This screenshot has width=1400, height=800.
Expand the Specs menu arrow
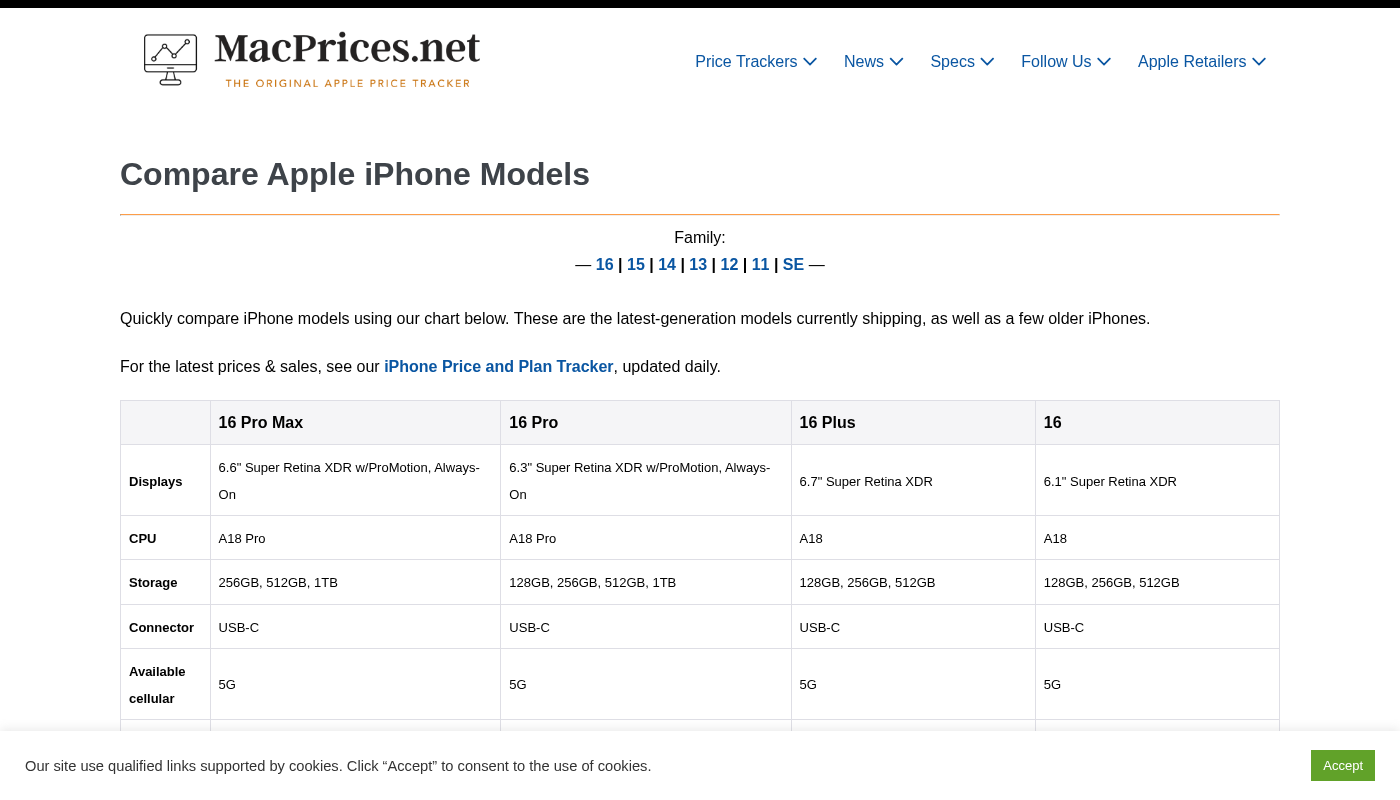pos(987,62)
